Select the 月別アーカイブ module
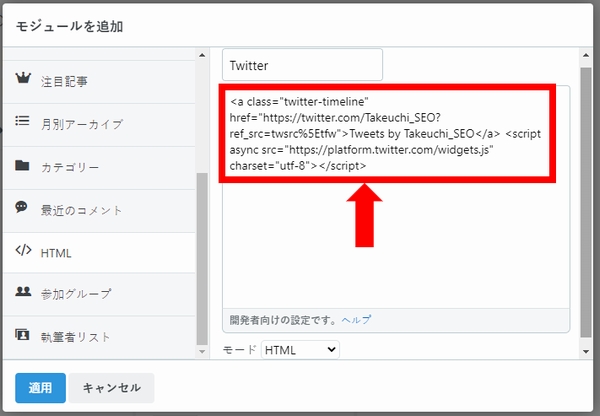 click(x=99, y=125)
